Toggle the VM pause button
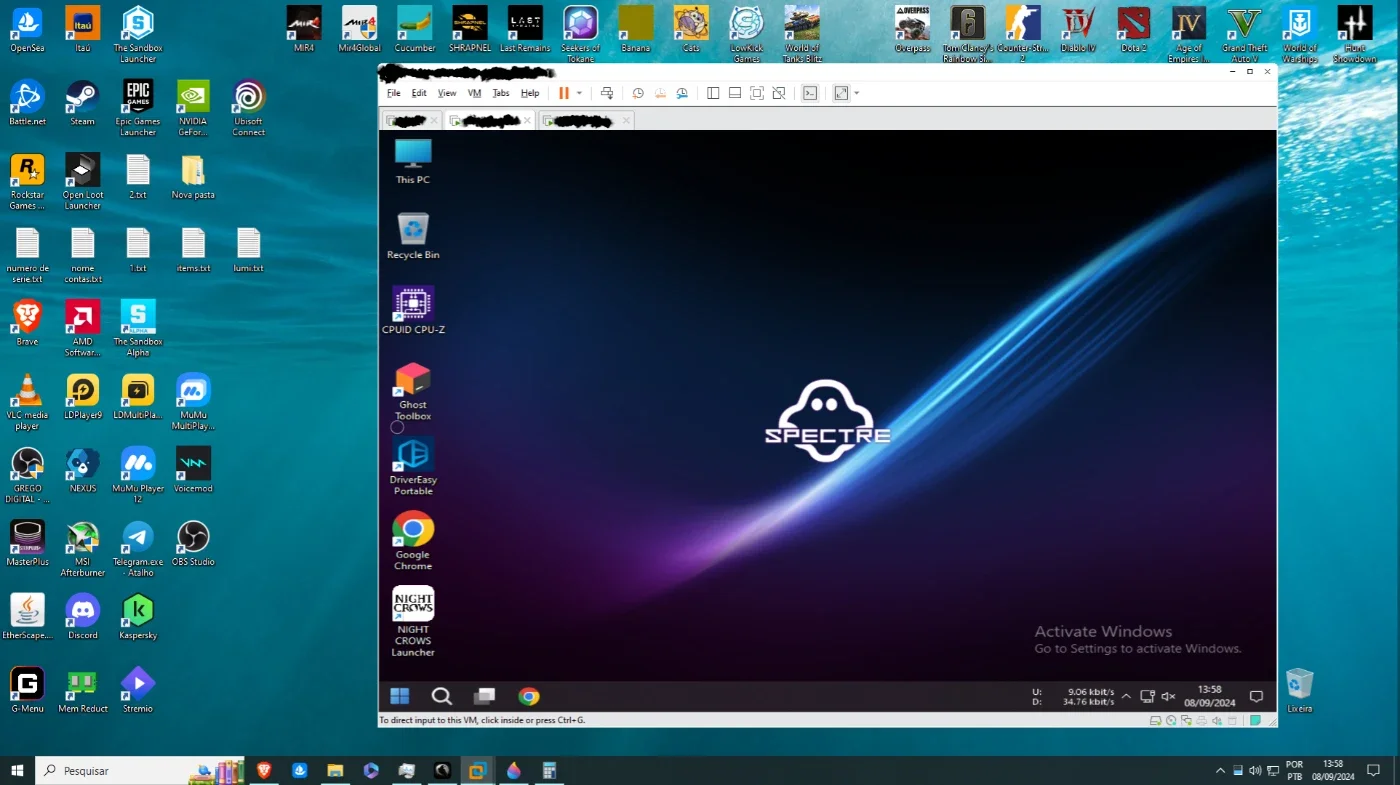This screenshot has width=1400, height=785. tap(564, 93)
